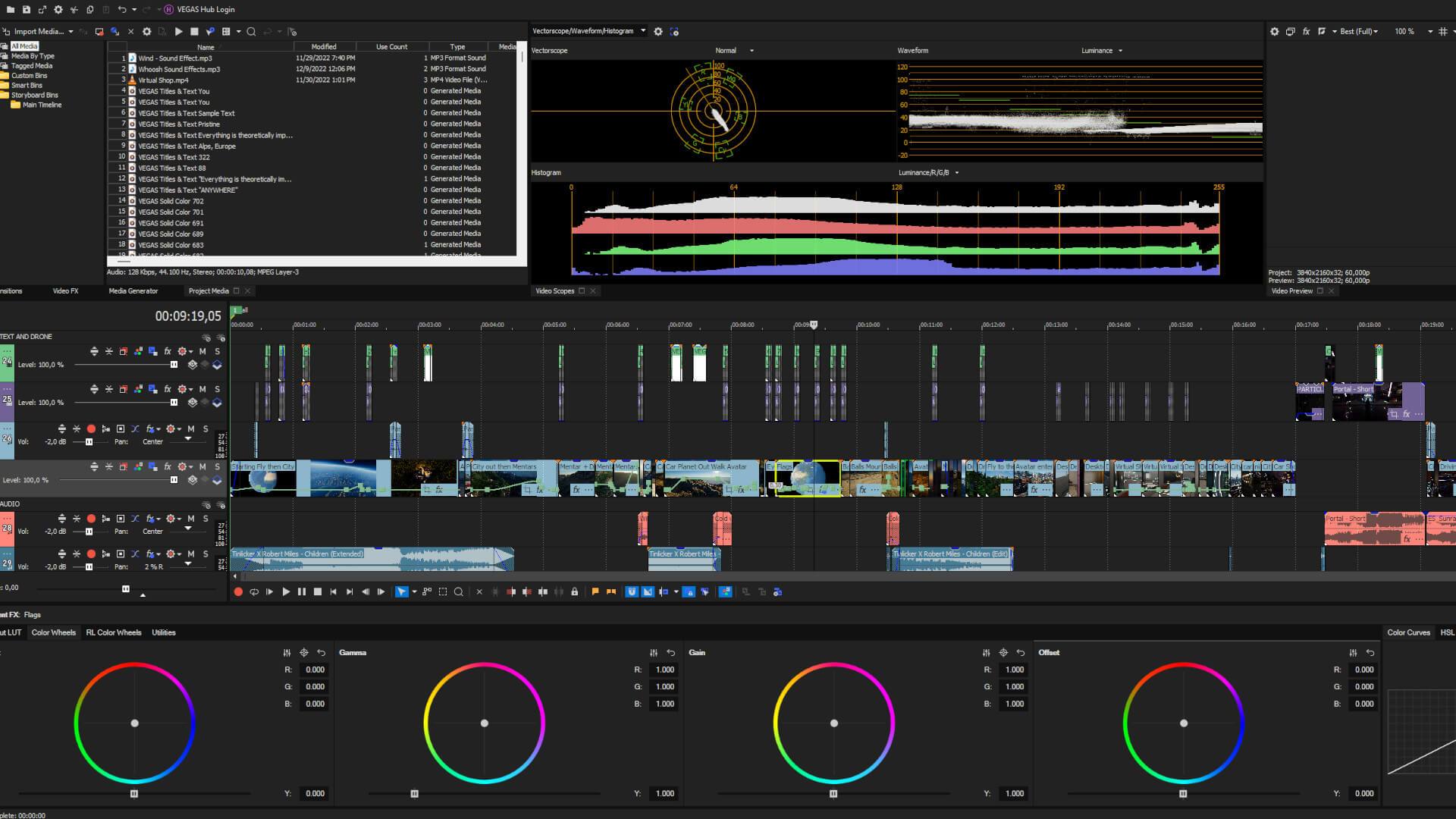The height and width of the screenshot is (819, 1456).
Task: Start preview in Project Media toolbar
Action: coord(178,32)
